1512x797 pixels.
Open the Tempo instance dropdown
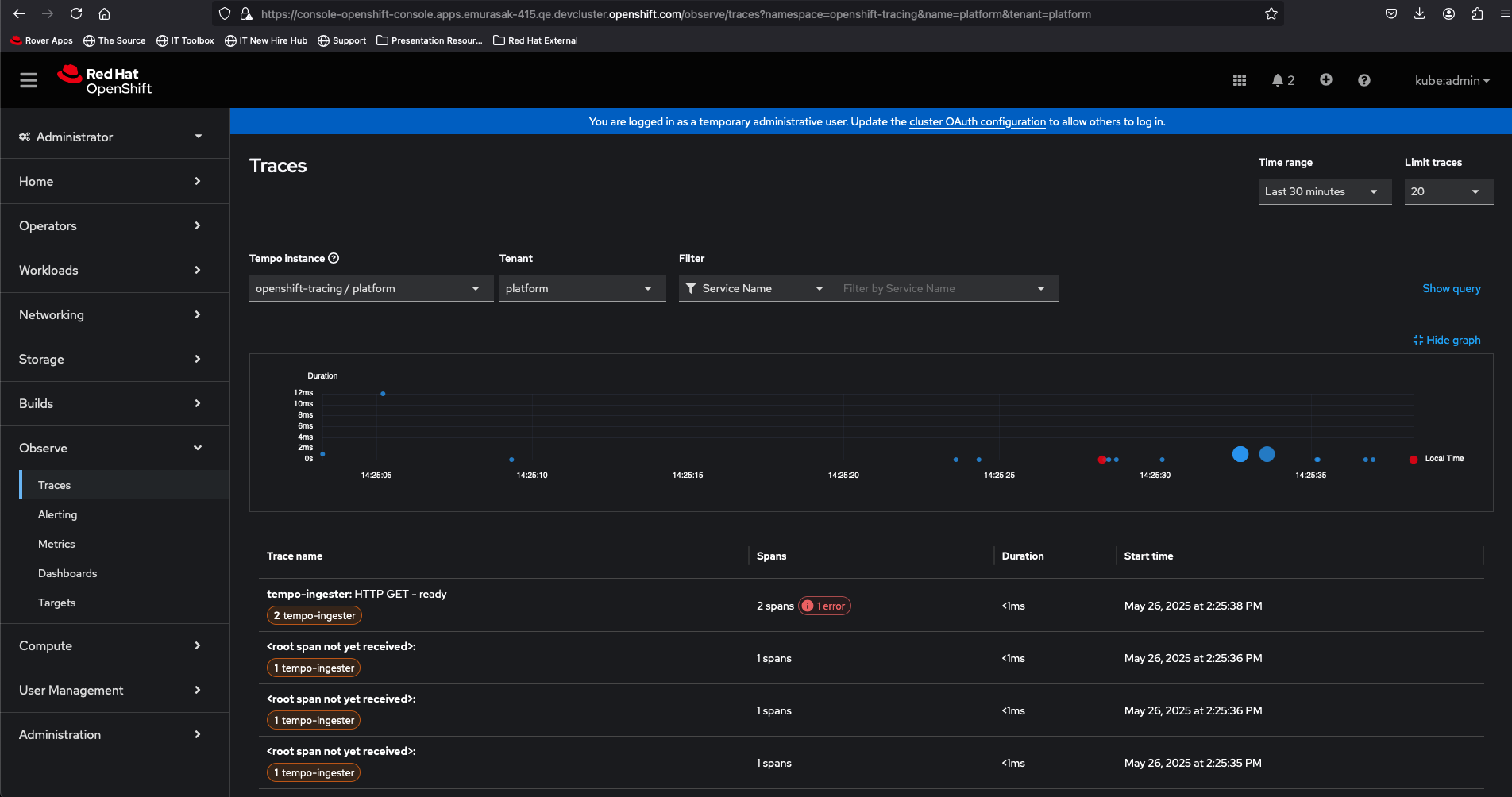pyautogui.click(x=370, y=288)
